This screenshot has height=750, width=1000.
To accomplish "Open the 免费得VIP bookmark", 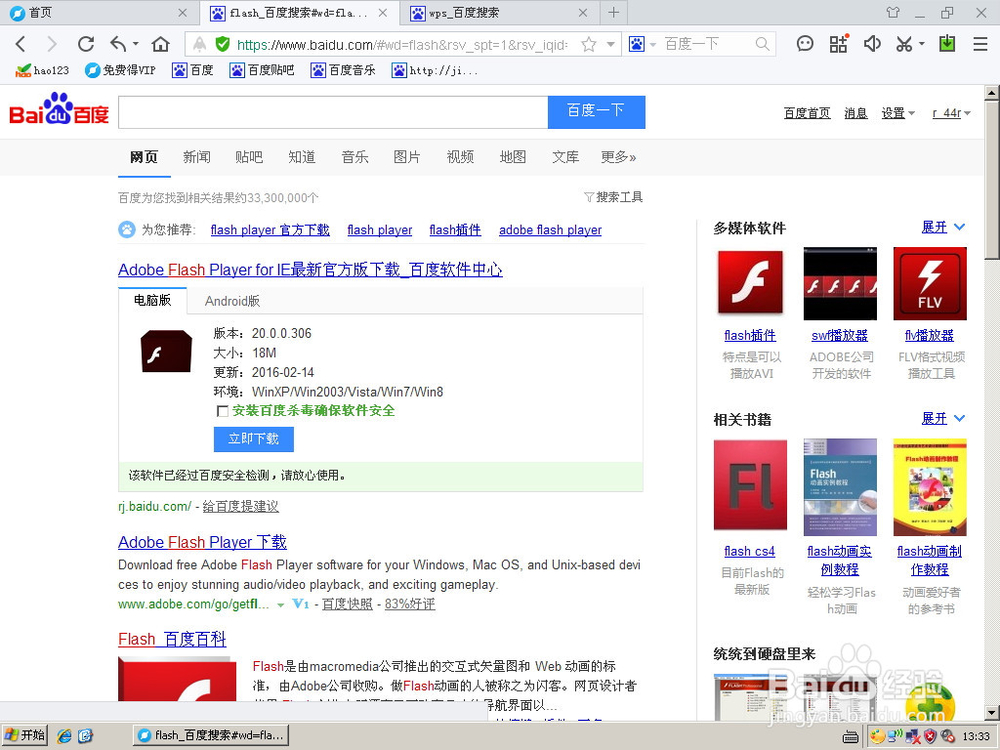I will tap(120, 70).
